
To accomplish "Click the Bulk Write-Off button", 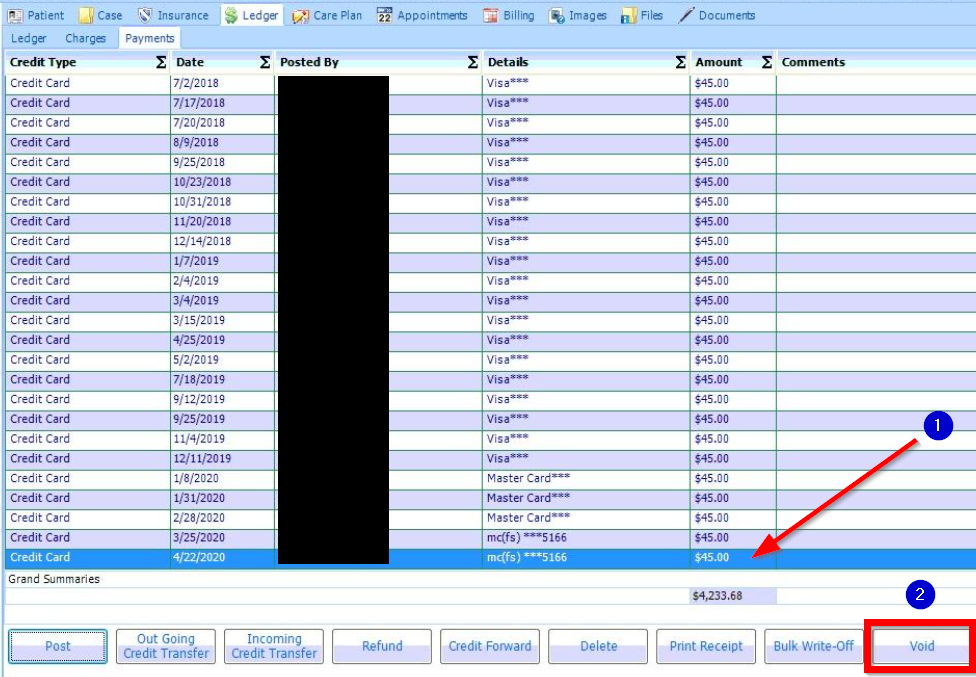I will 814,646.
